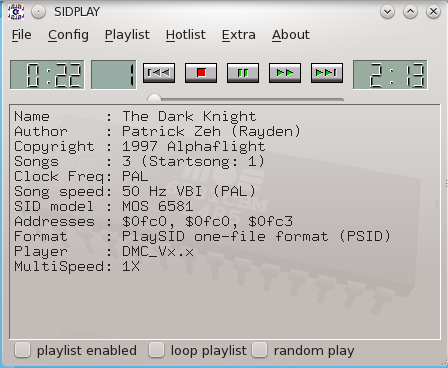Click the total time display 2:13
The image size is (448, 368).
[390, 75]
